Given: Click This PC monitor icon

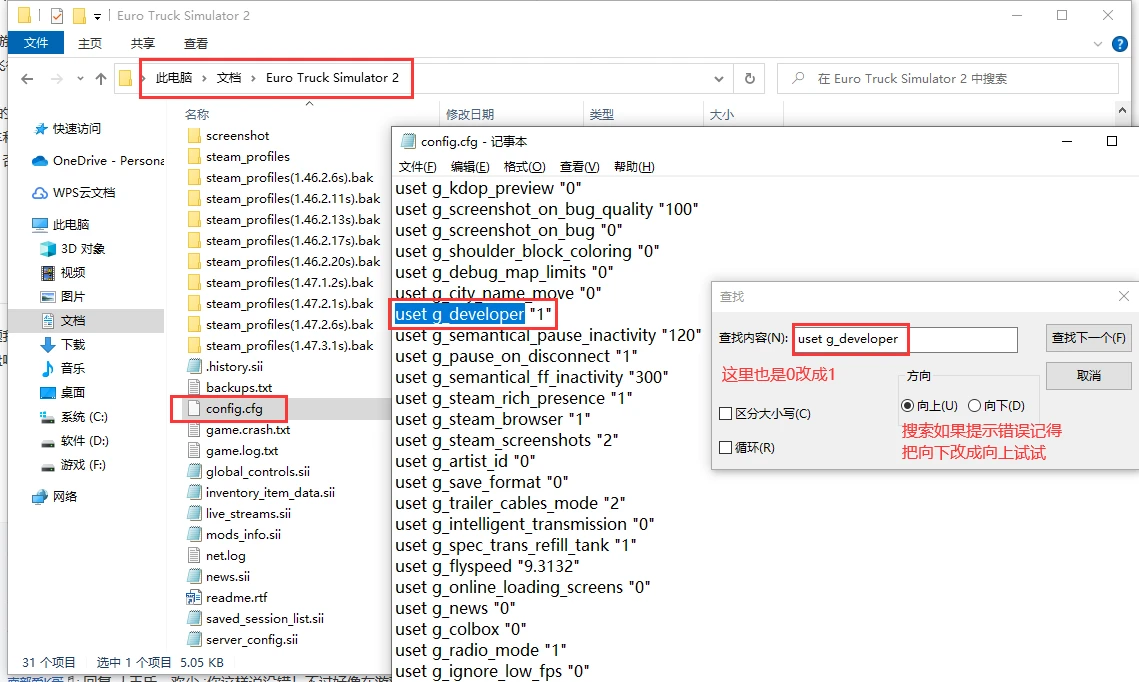Looking at the screenshot, I should [x=40, y=224].
